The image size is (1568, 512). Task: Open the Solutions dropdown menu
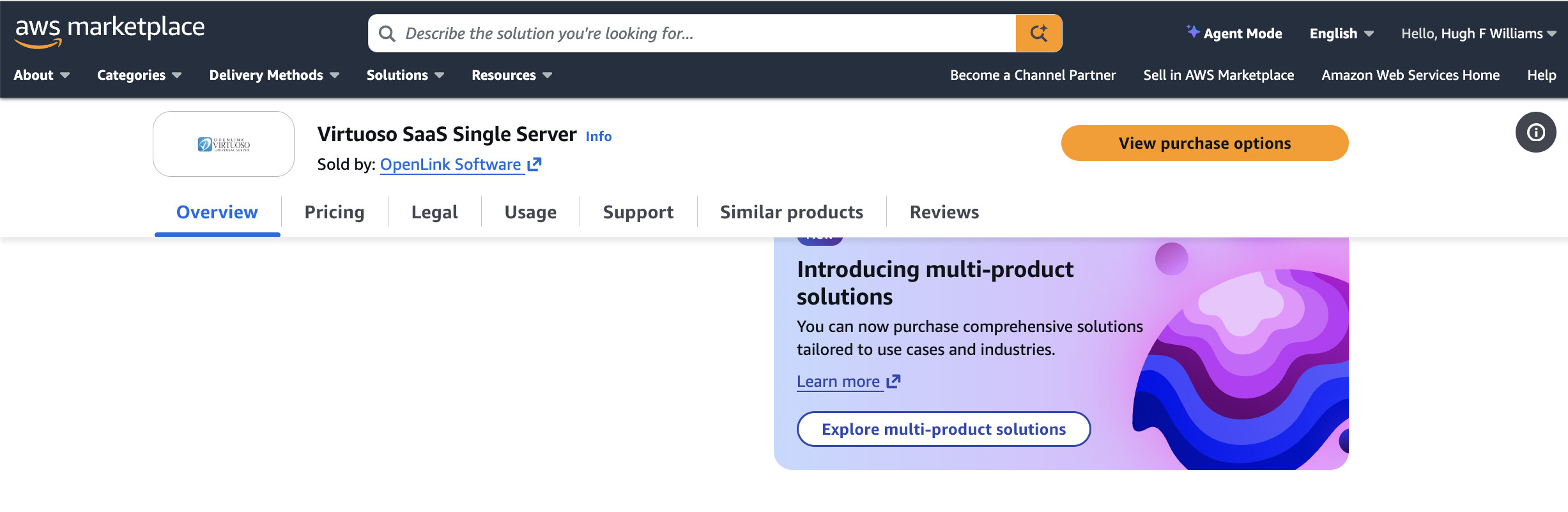pyautogui.click(x=405, y=75)
